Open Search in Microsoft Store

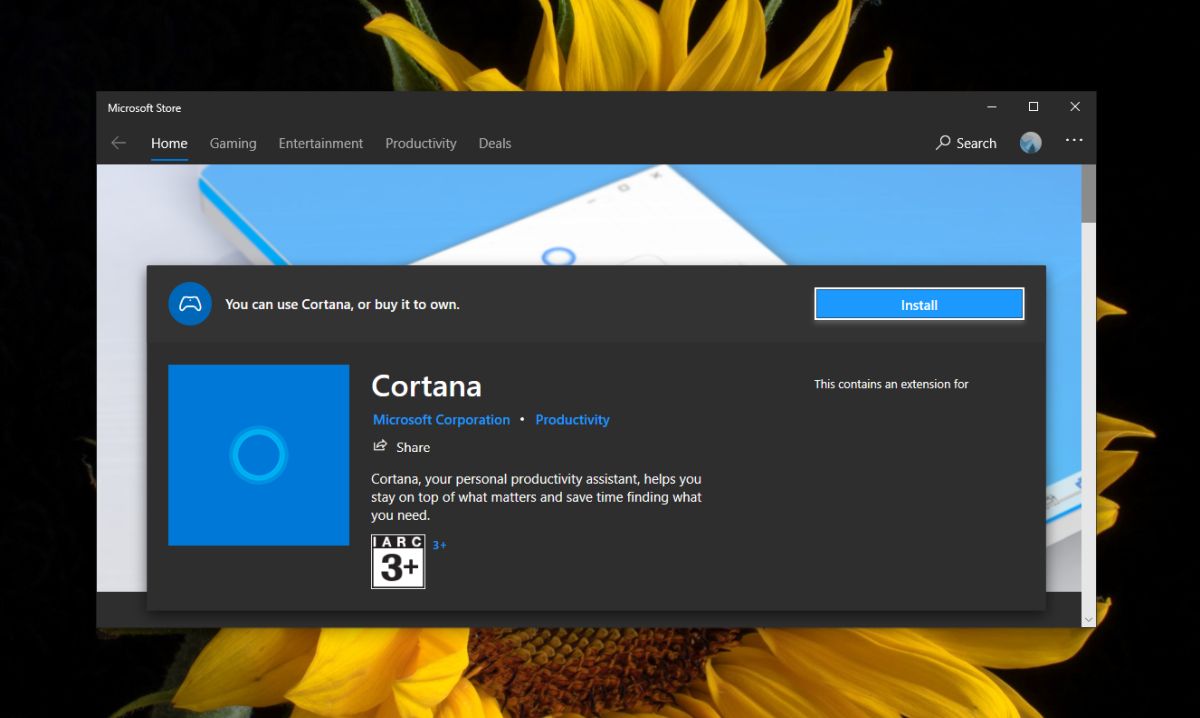click(964, 143)
